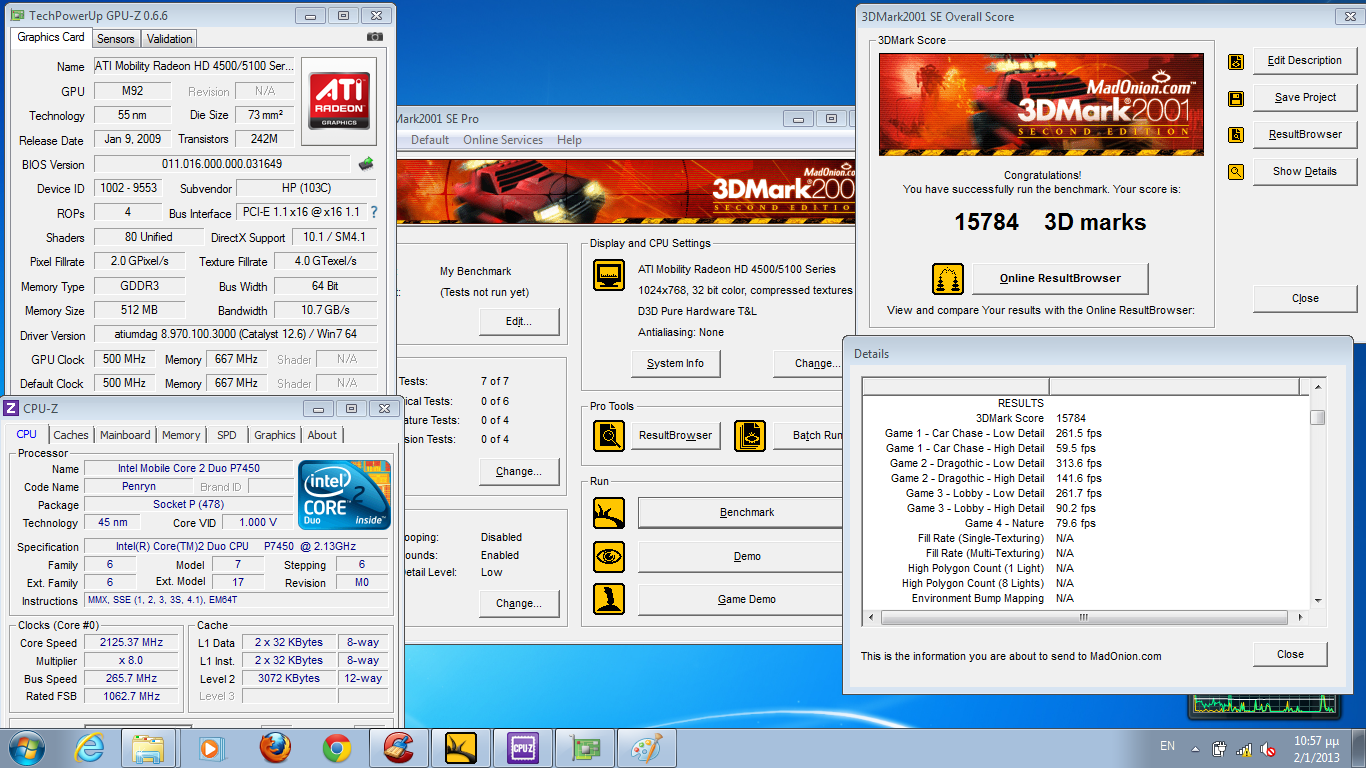1366x768 pixels.
Task: Open the Mainboard tab in CPU-Z
Action: tap(125, 435)
